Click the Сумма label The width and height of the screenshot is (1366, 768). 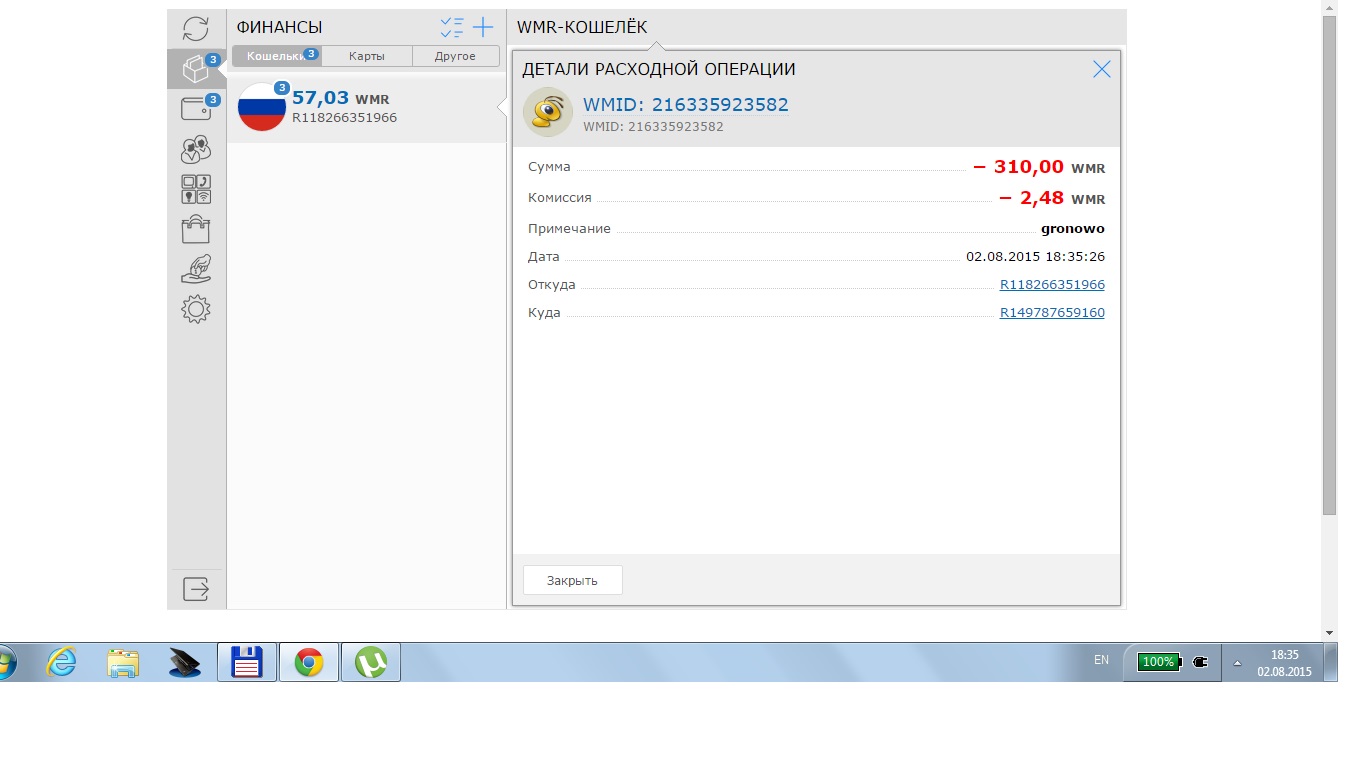click(x=549, y=168)
